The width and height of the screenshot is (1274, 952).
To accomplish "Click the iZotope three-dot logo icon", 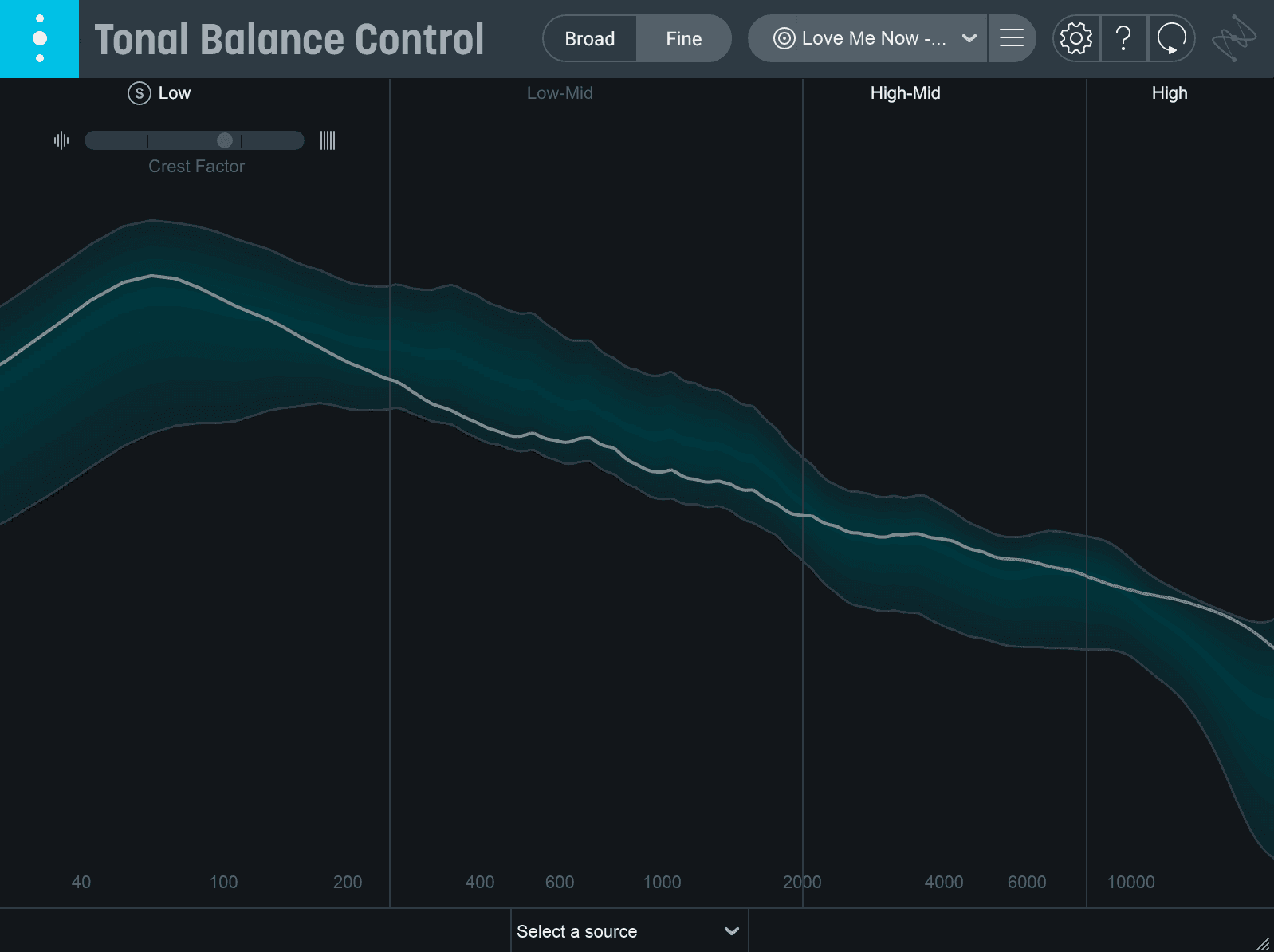I will [39, 38].
